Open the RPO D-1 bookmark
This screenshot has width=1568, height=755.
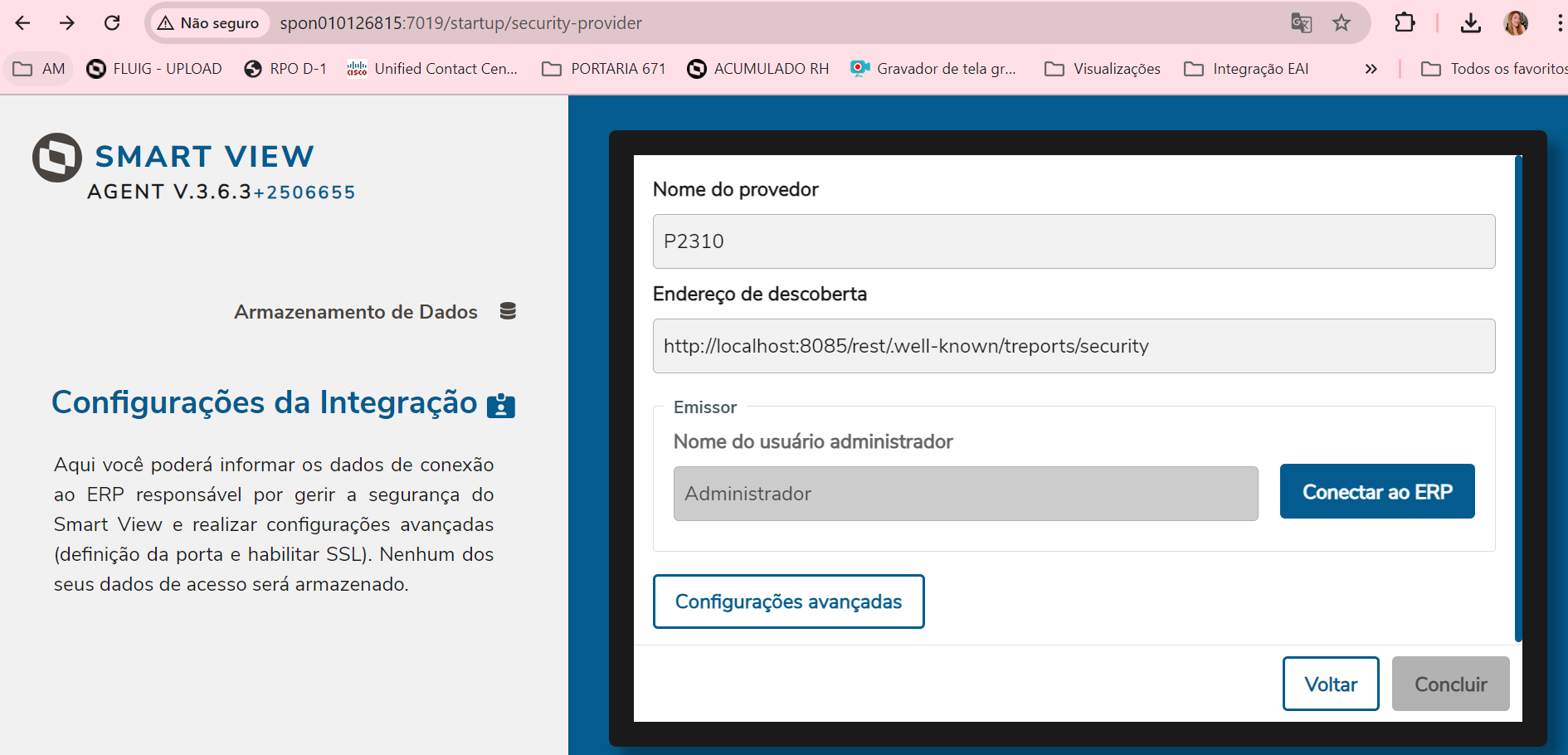pyautogui.click(x=285, y=69)
